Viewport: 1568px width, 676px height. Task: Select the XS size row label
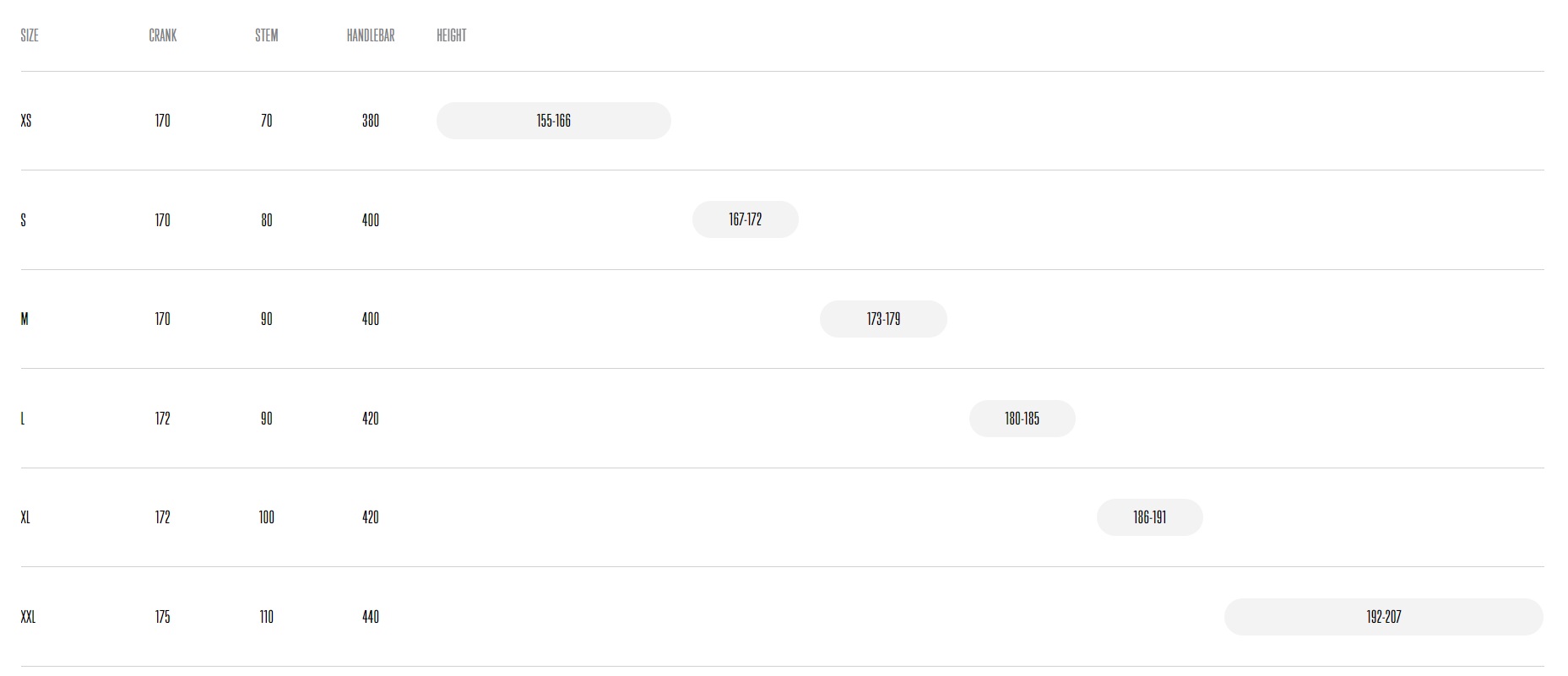26,121
